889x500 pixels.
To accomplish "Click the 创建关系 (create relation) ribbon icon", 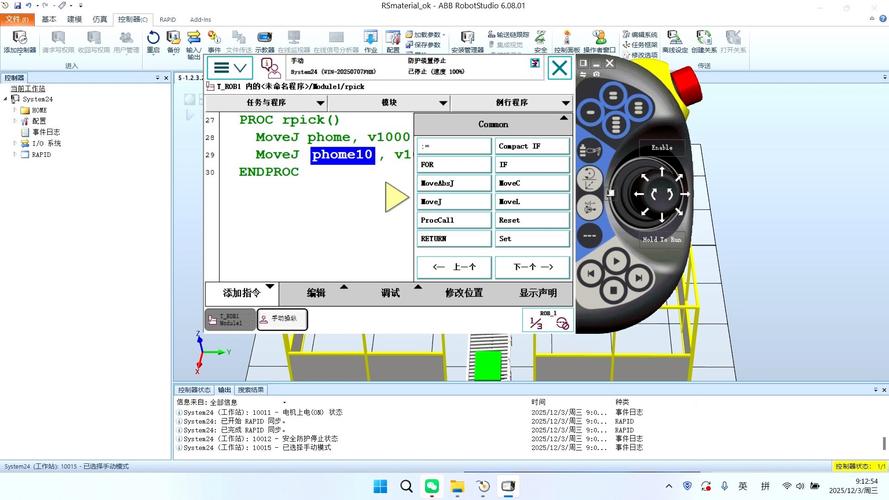I will point(704,41).
